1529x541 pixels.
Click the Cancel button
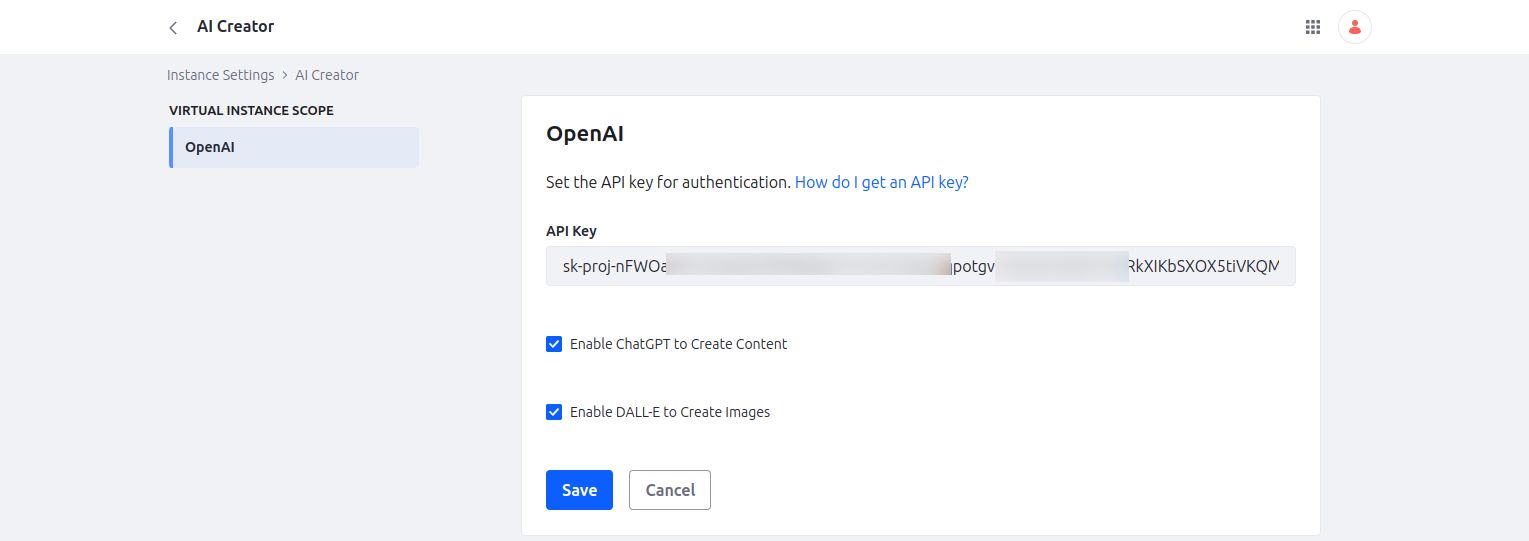[x=670, y=490]
